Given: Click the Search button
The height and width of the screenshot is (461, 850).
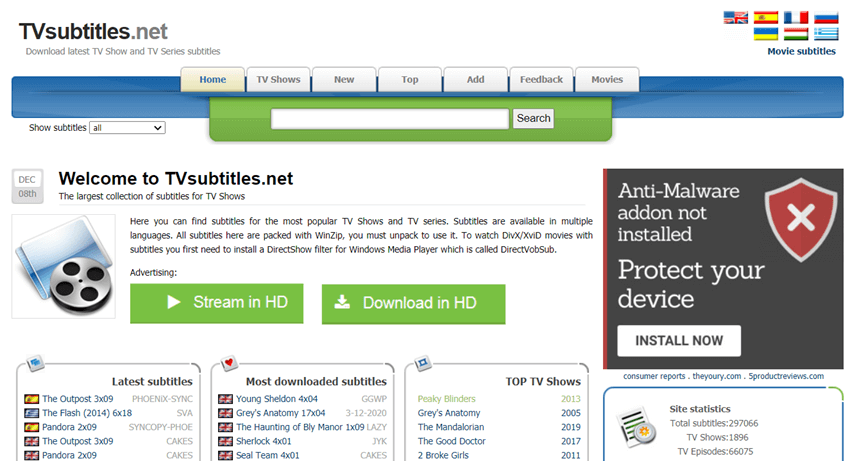Looking at the screenshot, I should coord(533,118).
